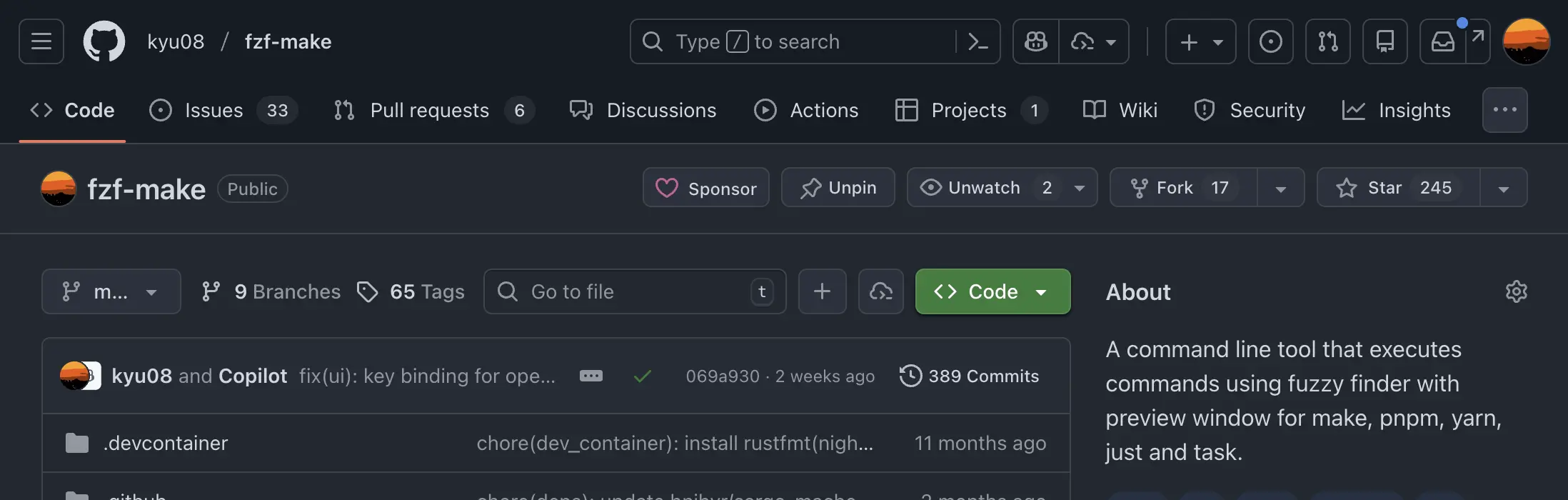Open Copilot chat icon

[1036, 41]
